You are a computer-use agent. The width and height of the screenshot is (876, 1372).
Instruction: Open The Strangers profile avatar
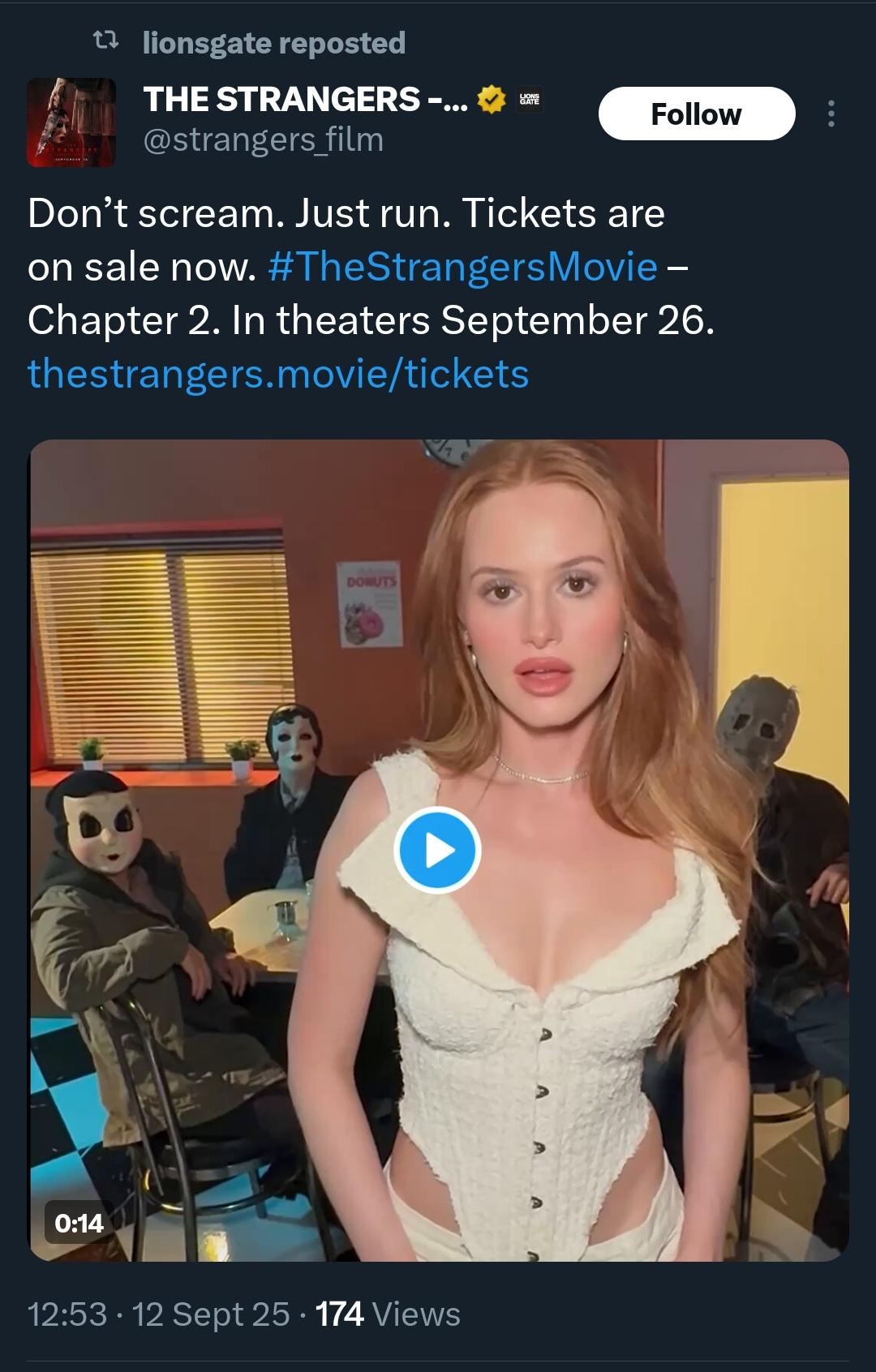[x=71, y=122]
